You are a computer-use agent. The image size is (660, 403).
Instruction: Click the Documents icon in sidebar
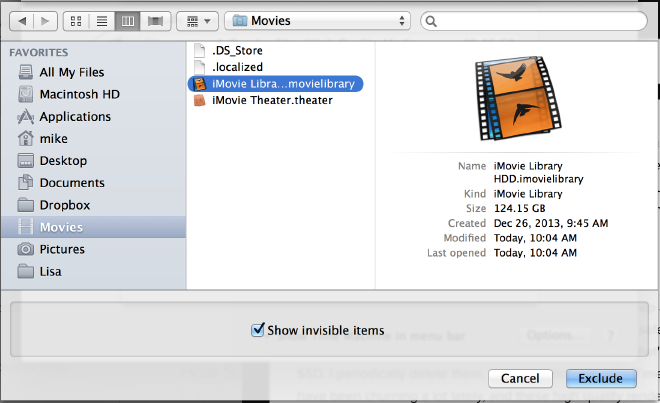(x=26, y=182)
